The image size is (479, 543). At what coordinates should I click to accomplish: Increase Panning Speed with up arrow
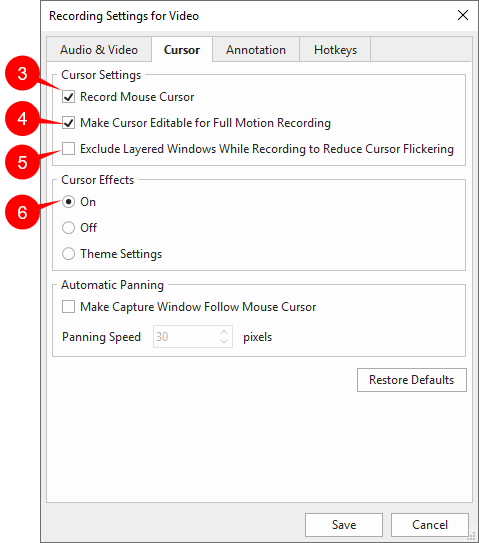point(224,331)
